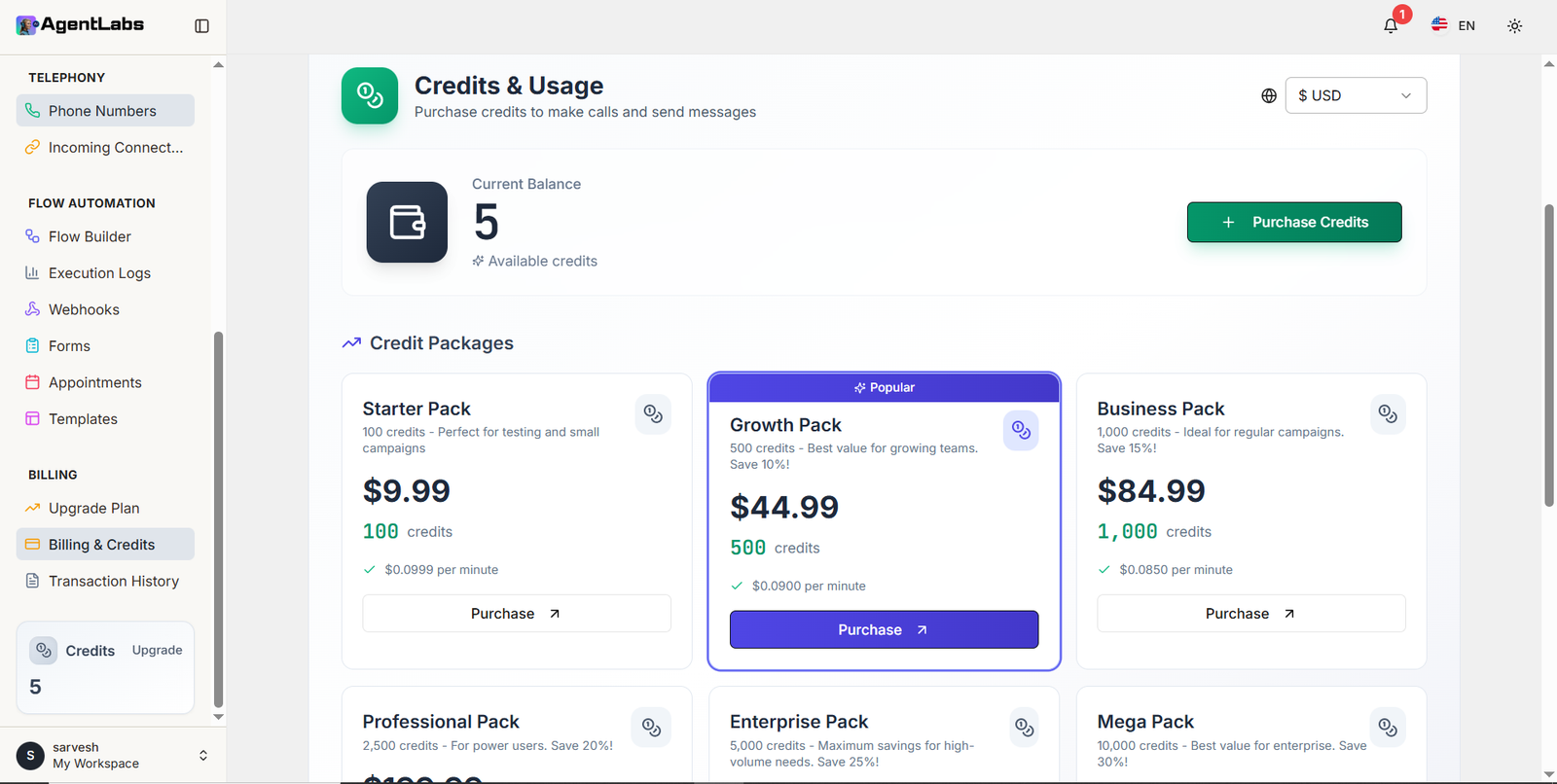Open Execution Logs
Viewport: 1557px width, 784px height.
tap(105, 273)
